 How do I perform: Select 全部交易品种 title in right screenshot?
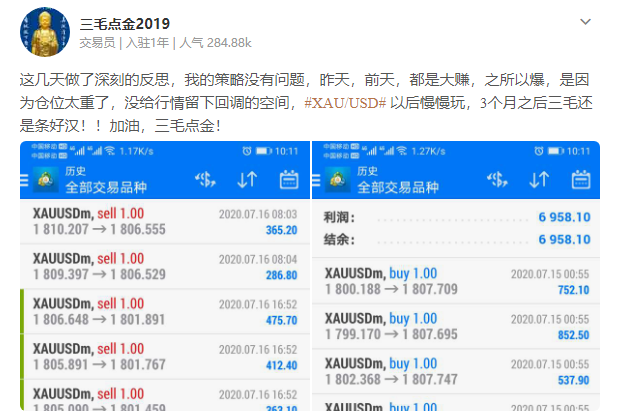(x=398, y=187)
